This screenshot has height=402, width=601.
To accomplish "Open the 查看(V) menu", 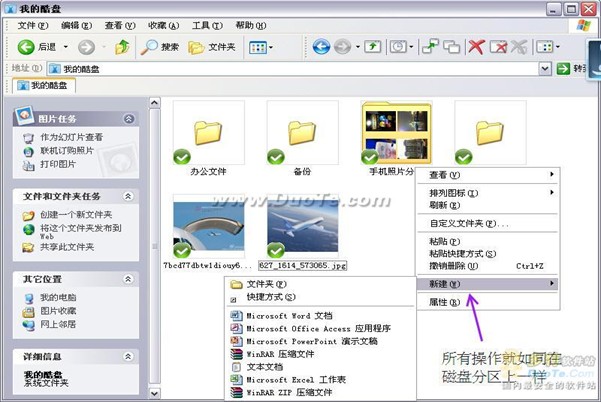I will click(x=120, y=25).
